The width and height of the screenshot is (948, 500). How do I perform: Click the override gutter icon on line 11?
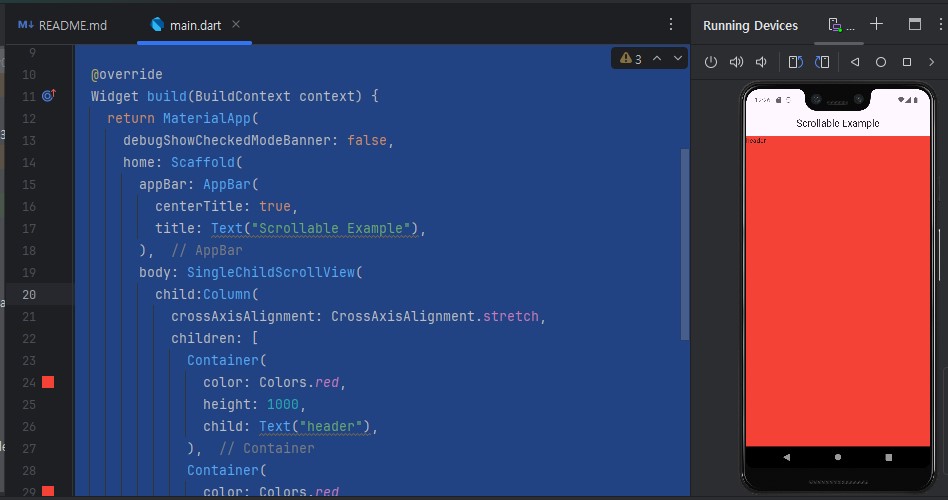49,96
